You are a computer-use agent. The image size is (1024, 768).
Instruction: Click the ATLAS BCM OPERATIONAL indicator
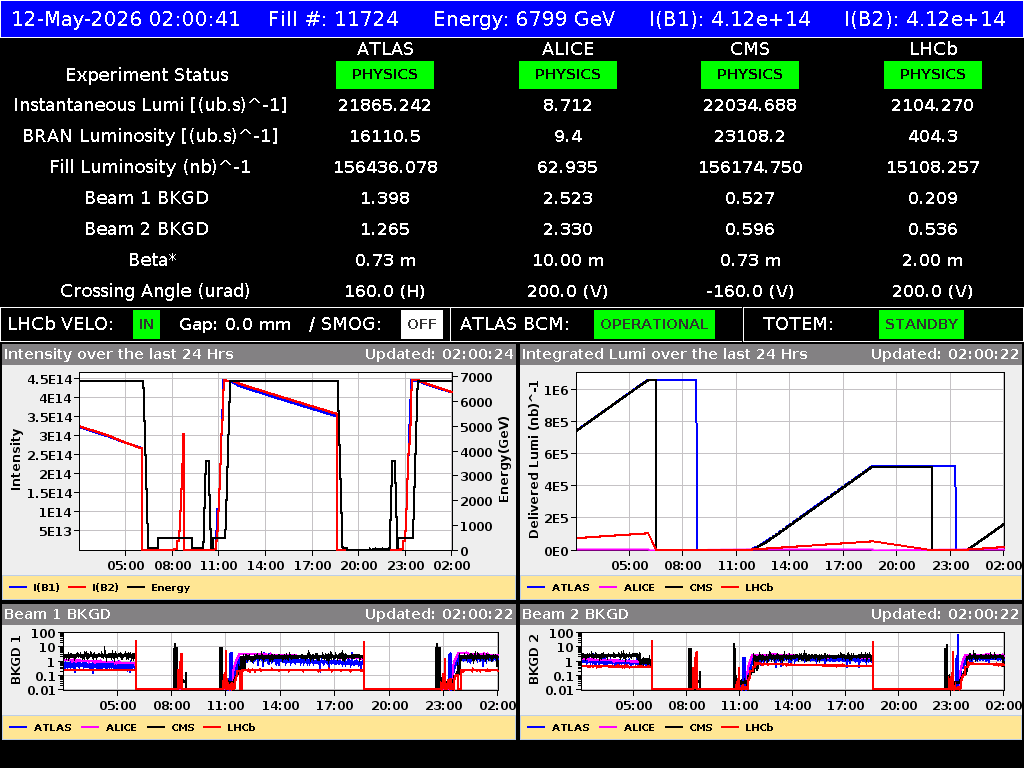click(x=654, y=325)
